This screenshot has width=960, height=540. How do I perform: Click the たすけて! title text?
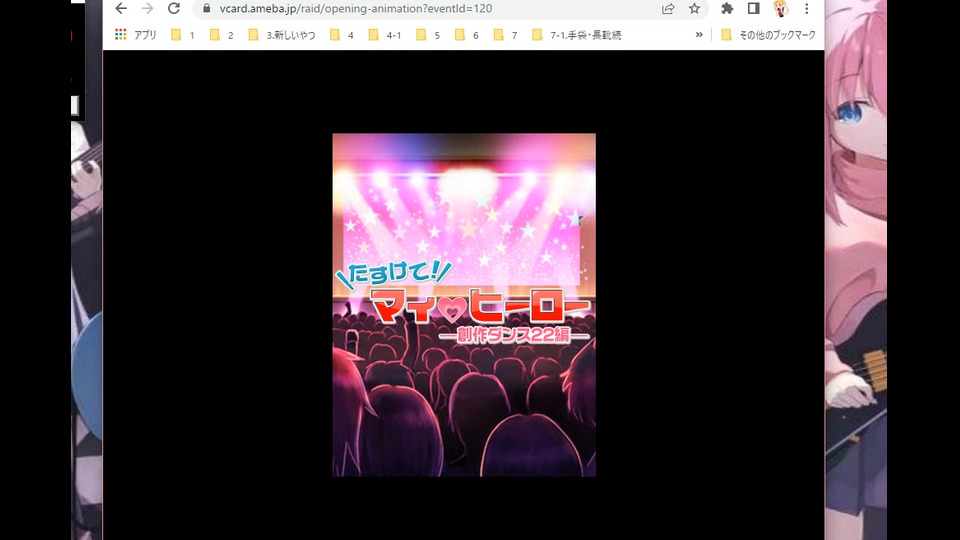tap(394, 274)
